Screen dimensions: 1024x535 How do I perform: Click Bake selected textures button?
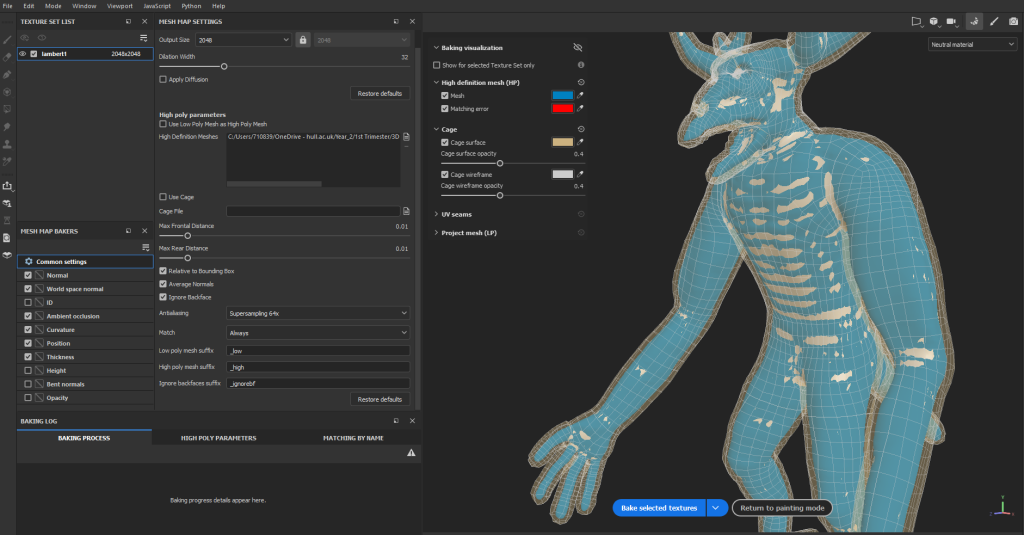click(x=659, y=508)
